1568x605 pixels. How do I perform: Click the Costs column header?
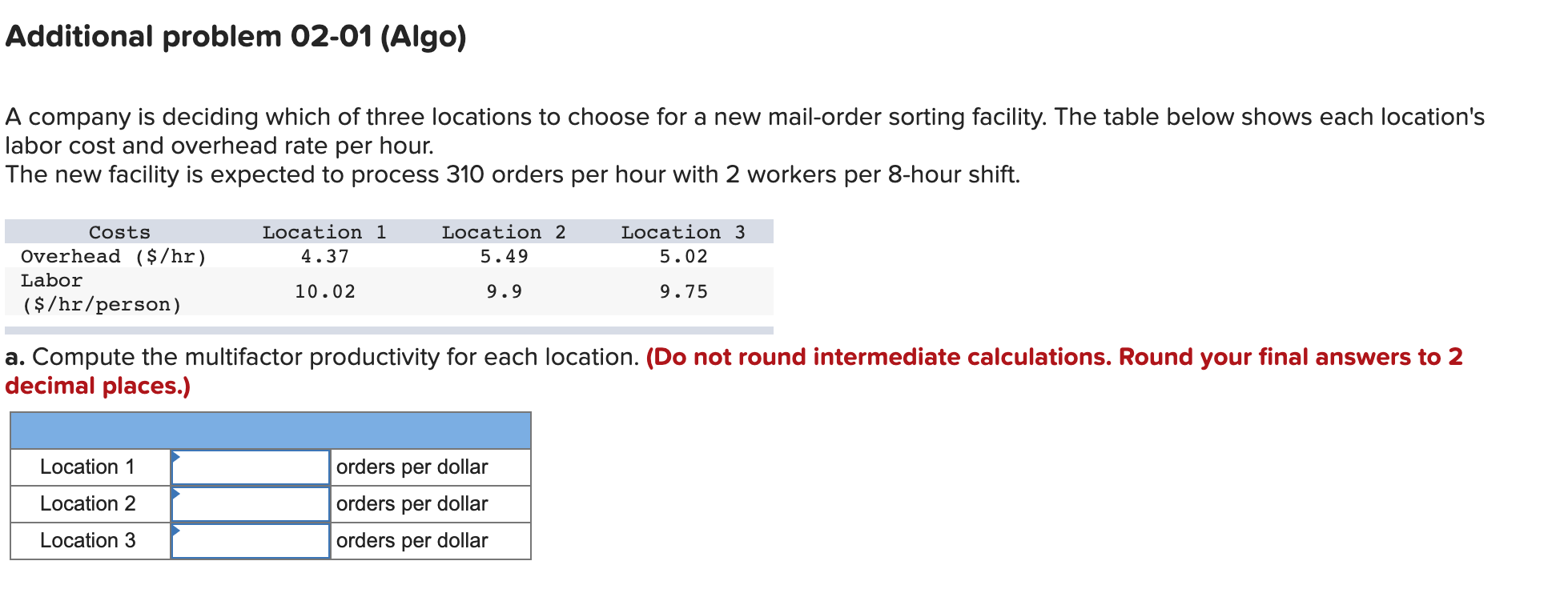pos(120,232)
